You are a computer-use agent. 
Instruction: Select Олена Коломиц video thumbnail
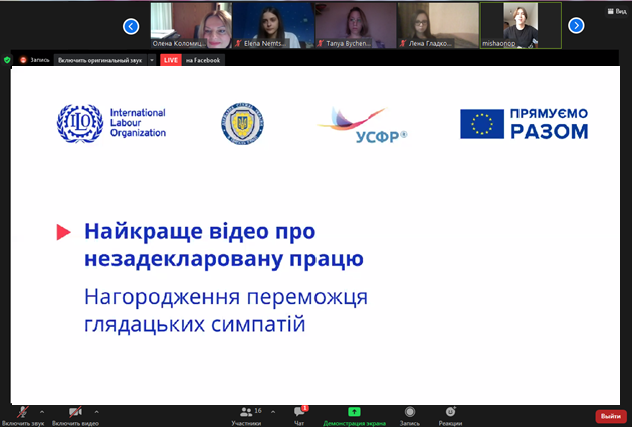191,25
